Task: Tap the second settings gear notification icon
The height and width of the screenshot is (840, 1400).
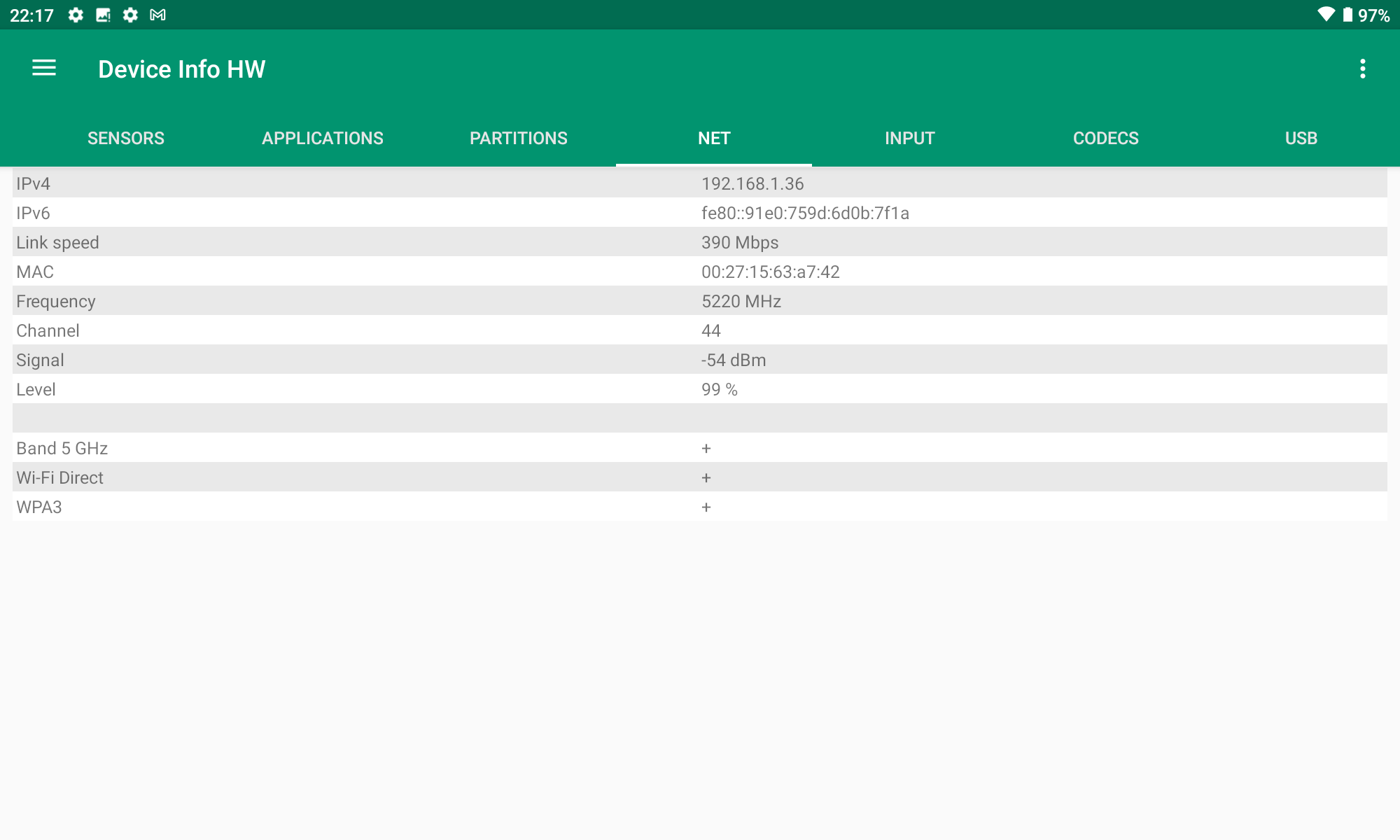Action: tap(130, 15)
